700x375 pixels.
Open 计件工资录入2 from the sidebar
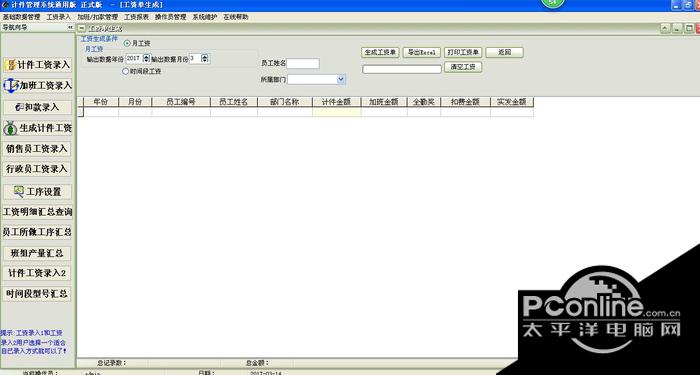point(37,273)
